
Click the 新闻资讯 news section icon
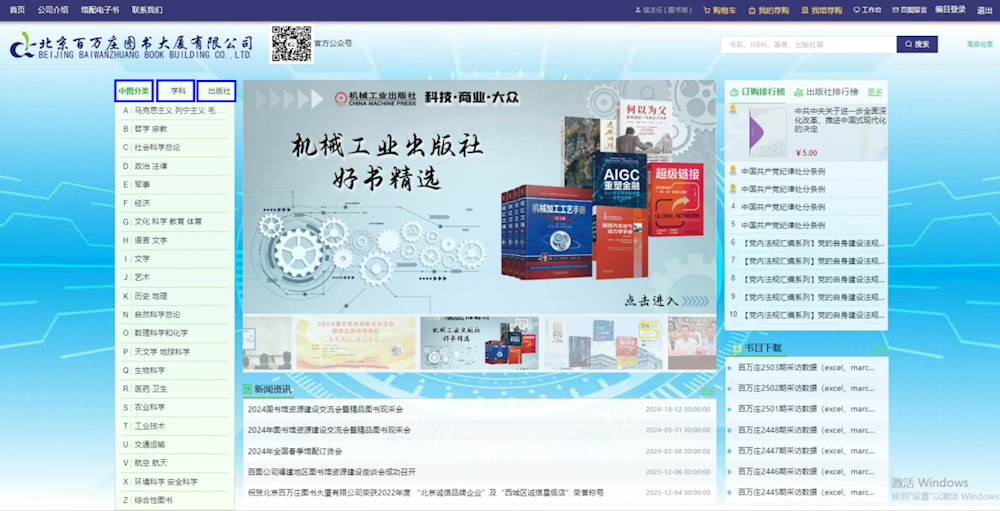(247, 389)
